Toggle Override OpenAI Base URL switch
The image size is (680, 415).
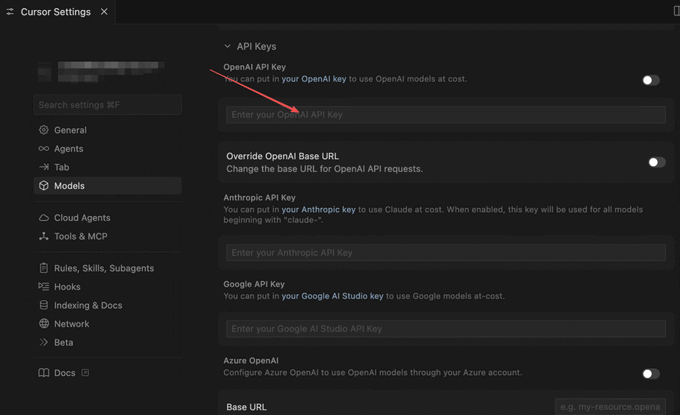click(x=657, y=162)
